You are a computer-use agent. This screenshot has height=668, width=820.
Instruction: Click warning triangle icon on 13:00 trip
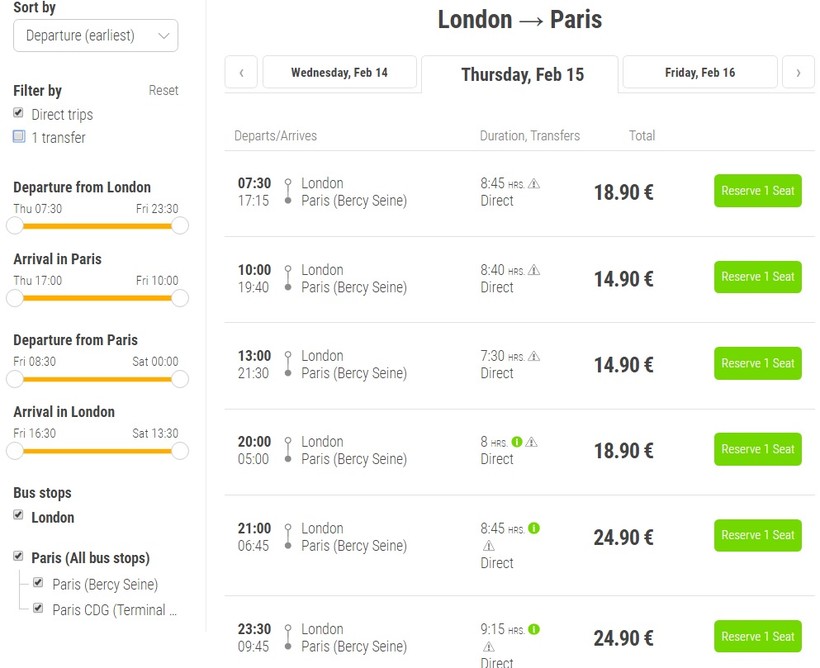pos(534,356)
